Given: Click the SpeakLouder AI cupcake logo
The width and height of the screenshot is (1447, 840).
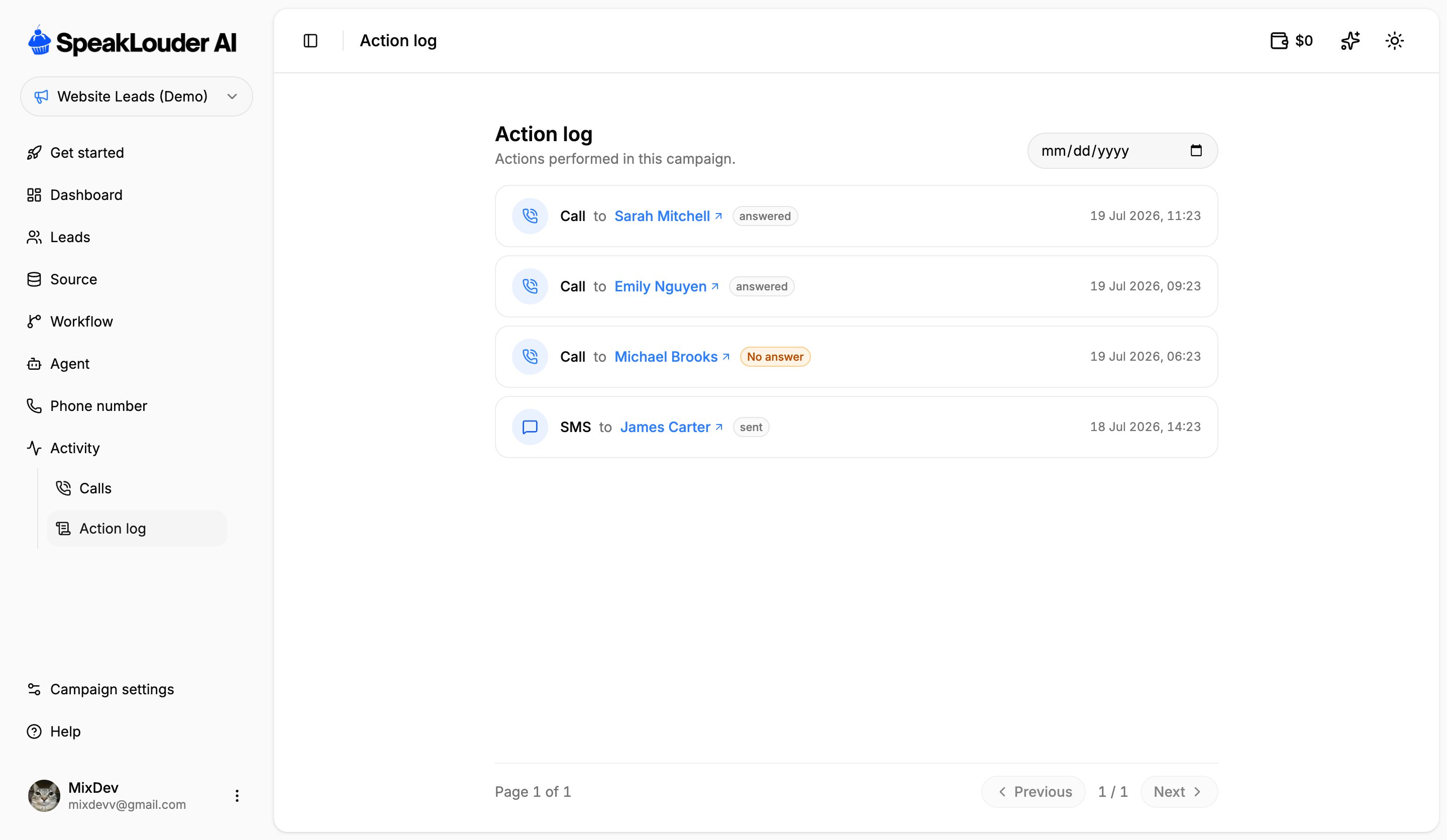Looking at the screenshot, I should 40,41.
